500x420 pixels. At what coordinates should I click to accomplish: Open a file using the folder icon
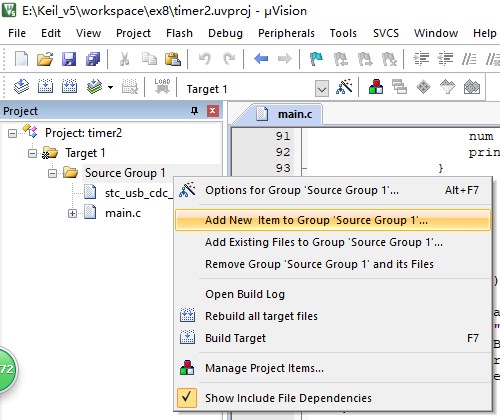click(45, 59)
